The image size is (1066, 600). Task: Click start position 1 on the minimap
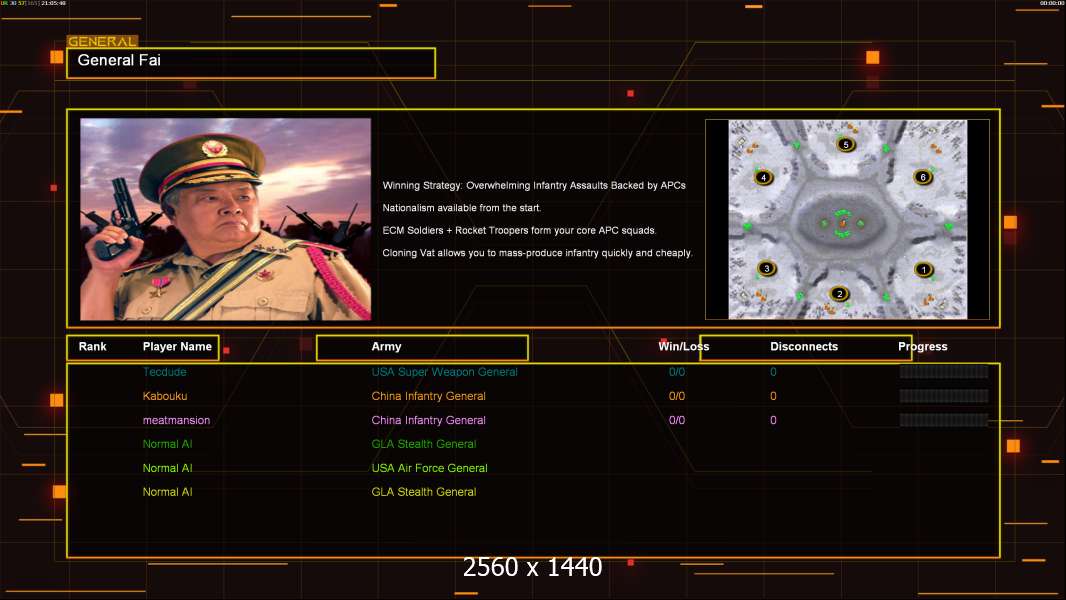923,269
